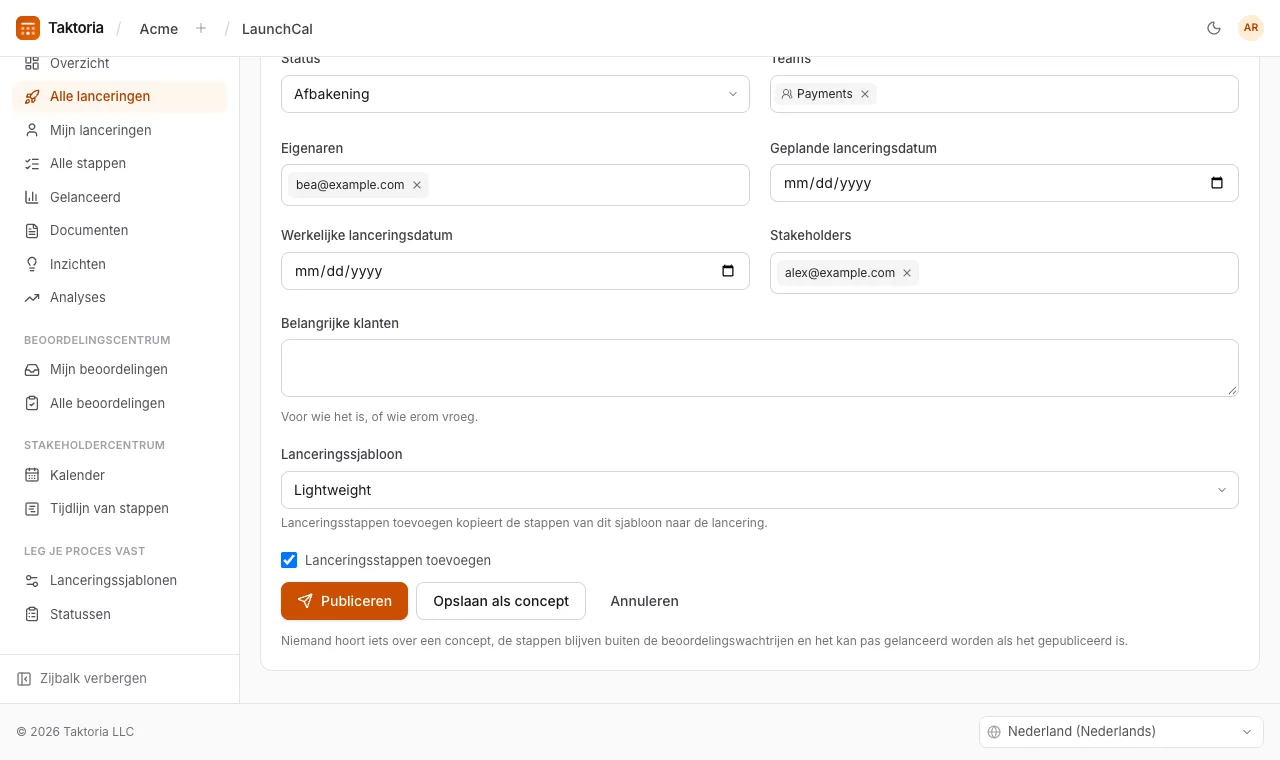This screenshot has width=1280, height=760.
Task: Click the Geplande lanceringsdatum date field
Action: (1004, 183)
